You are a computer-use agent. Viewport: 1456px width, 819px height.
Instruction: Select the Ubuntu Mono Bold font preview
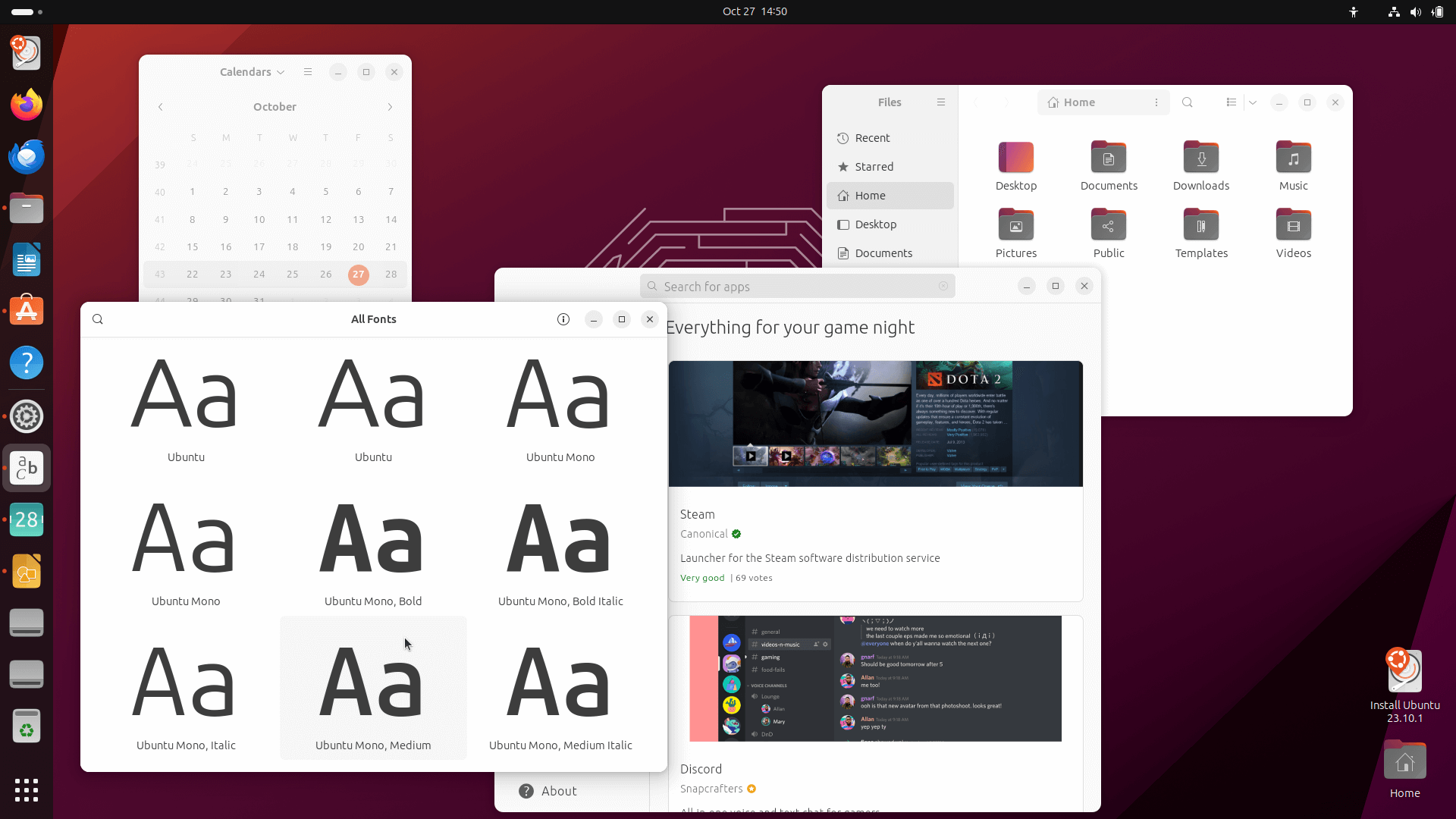coord(372,538)
